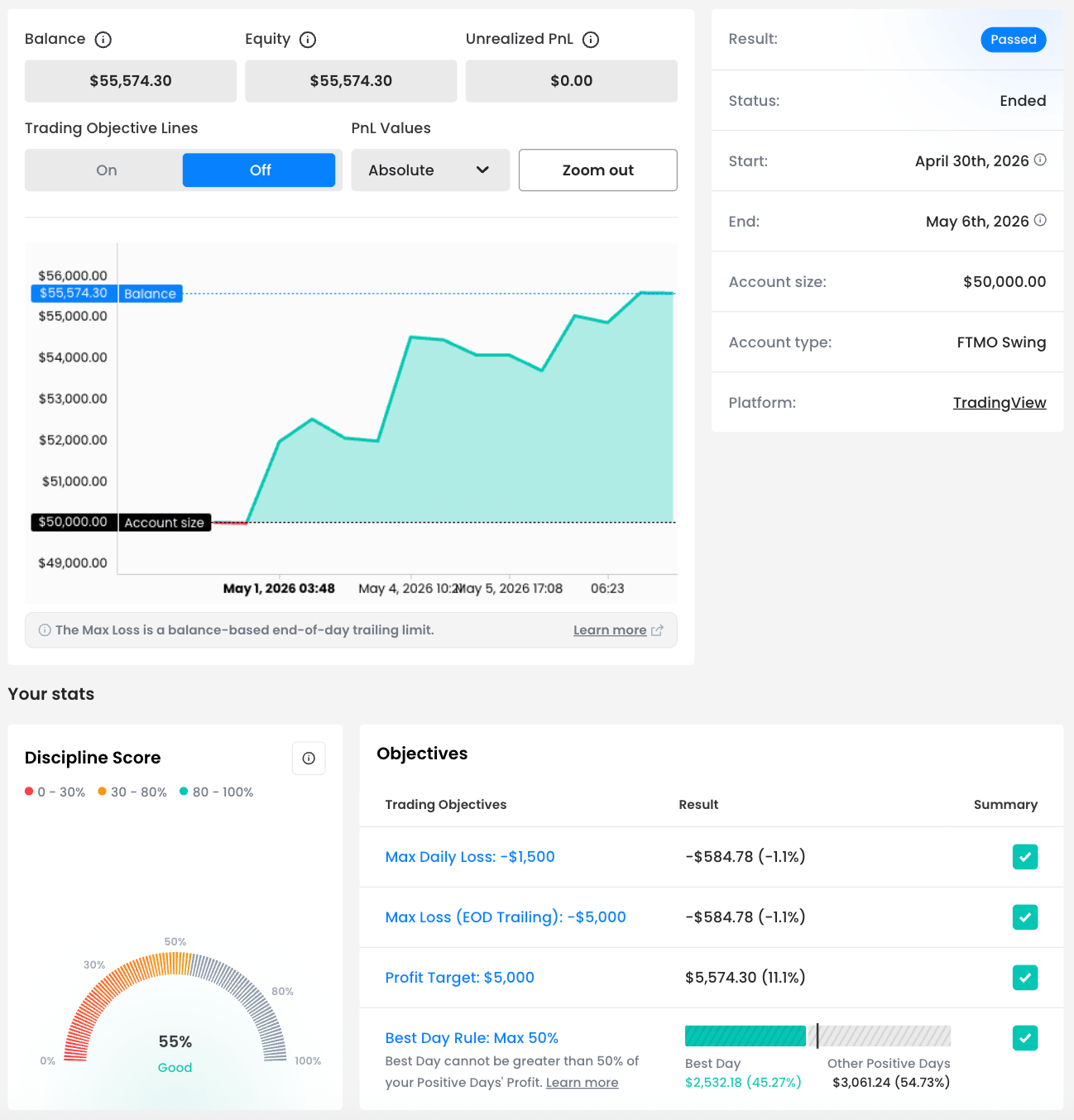Open the Max Daily Loss objective link
This screenshot has height=1120, width=1074.
tap(470, 857)
